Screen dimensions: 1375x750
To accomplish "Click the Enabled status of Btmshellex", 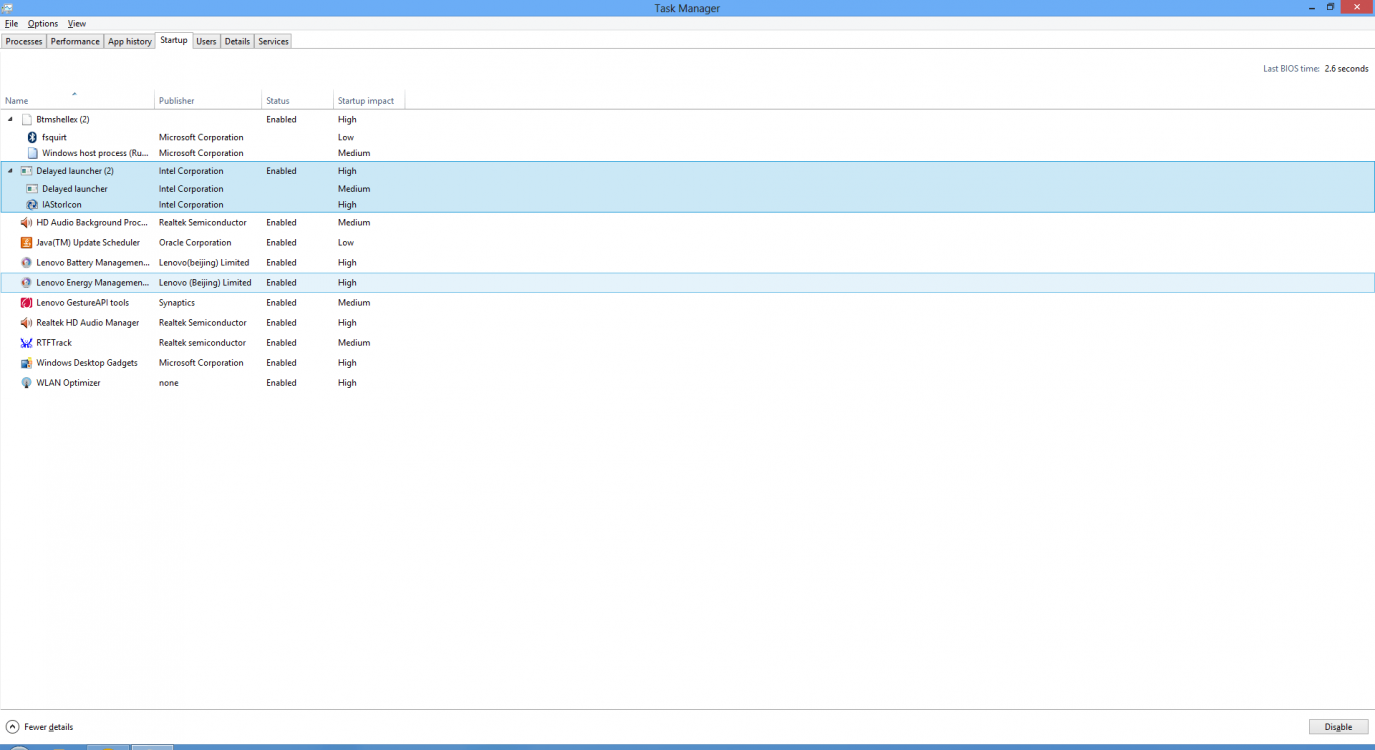I will [x=281, y=119].
